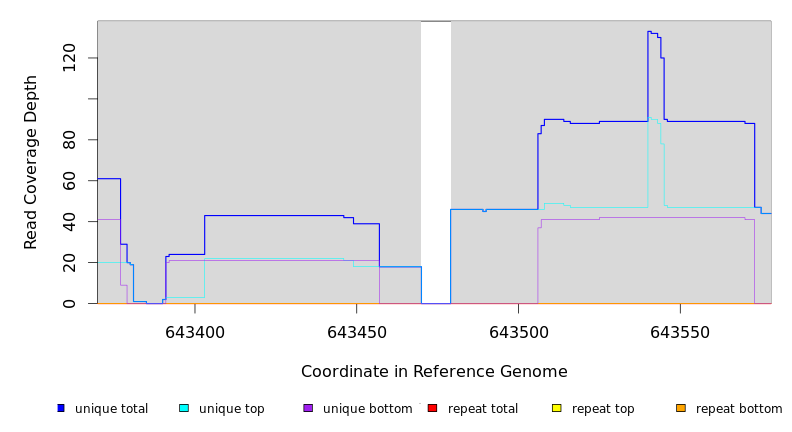The image size is (792, 432).
Task: Click the 643400 x-axis tick label
Action: tap(194, 332)
